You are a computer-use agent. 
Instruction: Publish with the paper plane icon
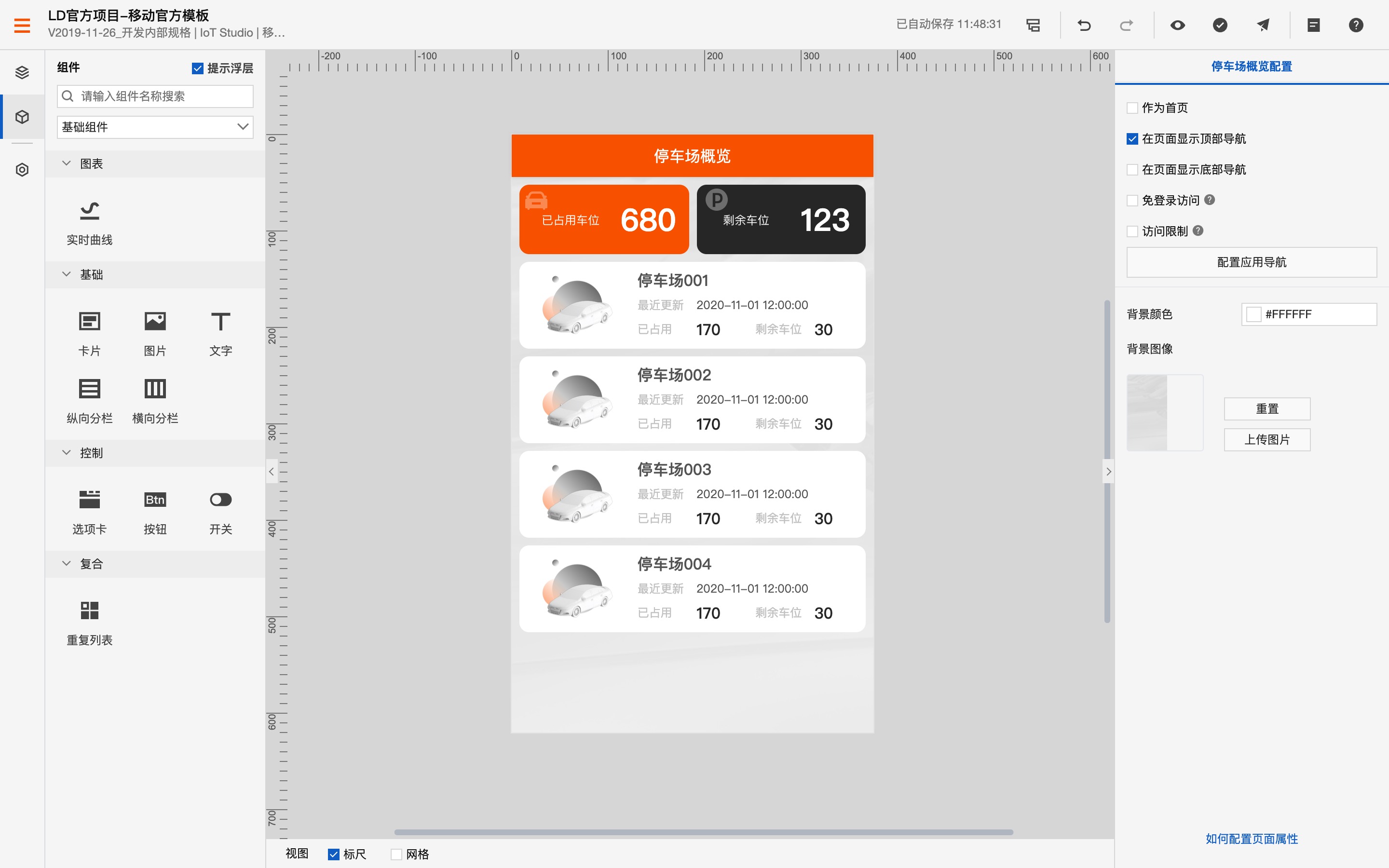click(1263, 25)
